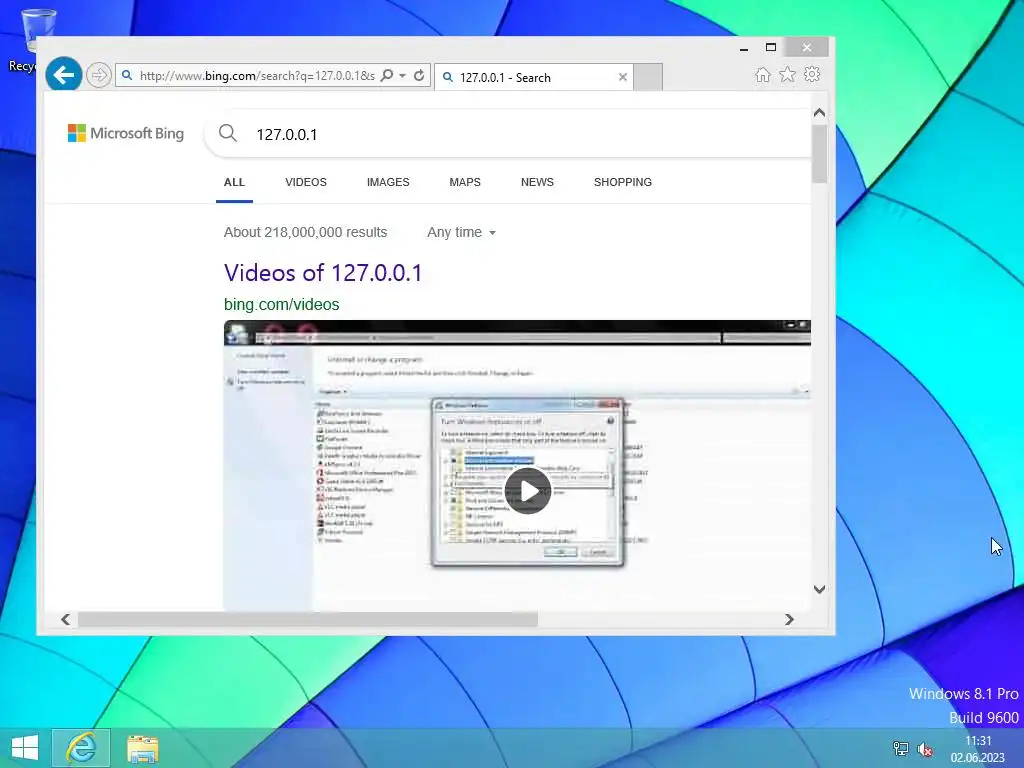Close the '127.0.0.1 - Search' tab
The image size is (1024, 768).
622,77
